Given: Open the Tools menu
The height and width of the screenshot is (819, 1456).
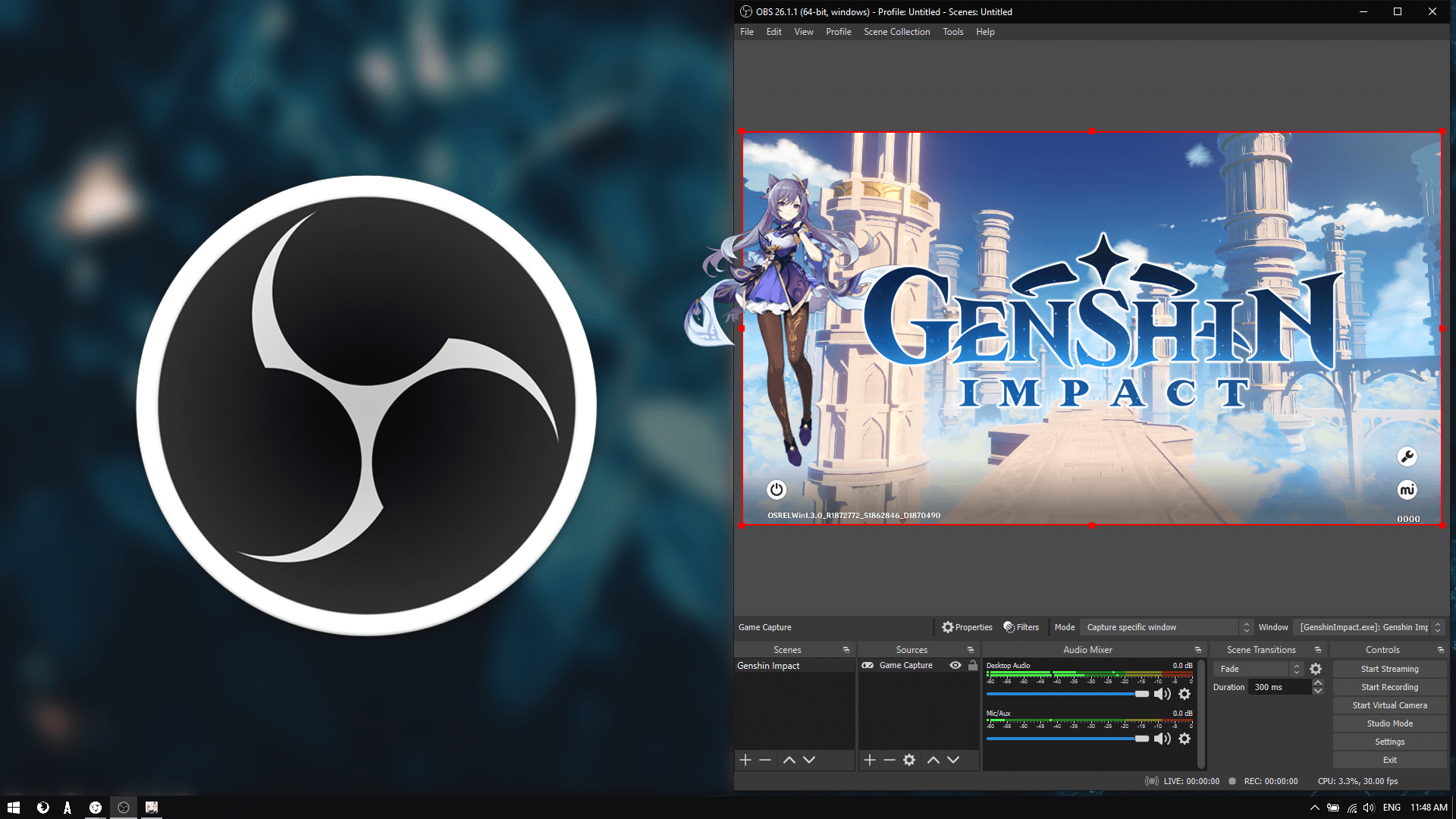Looking at the screenshot, I should pyautogui.click(x=953, y=32).
